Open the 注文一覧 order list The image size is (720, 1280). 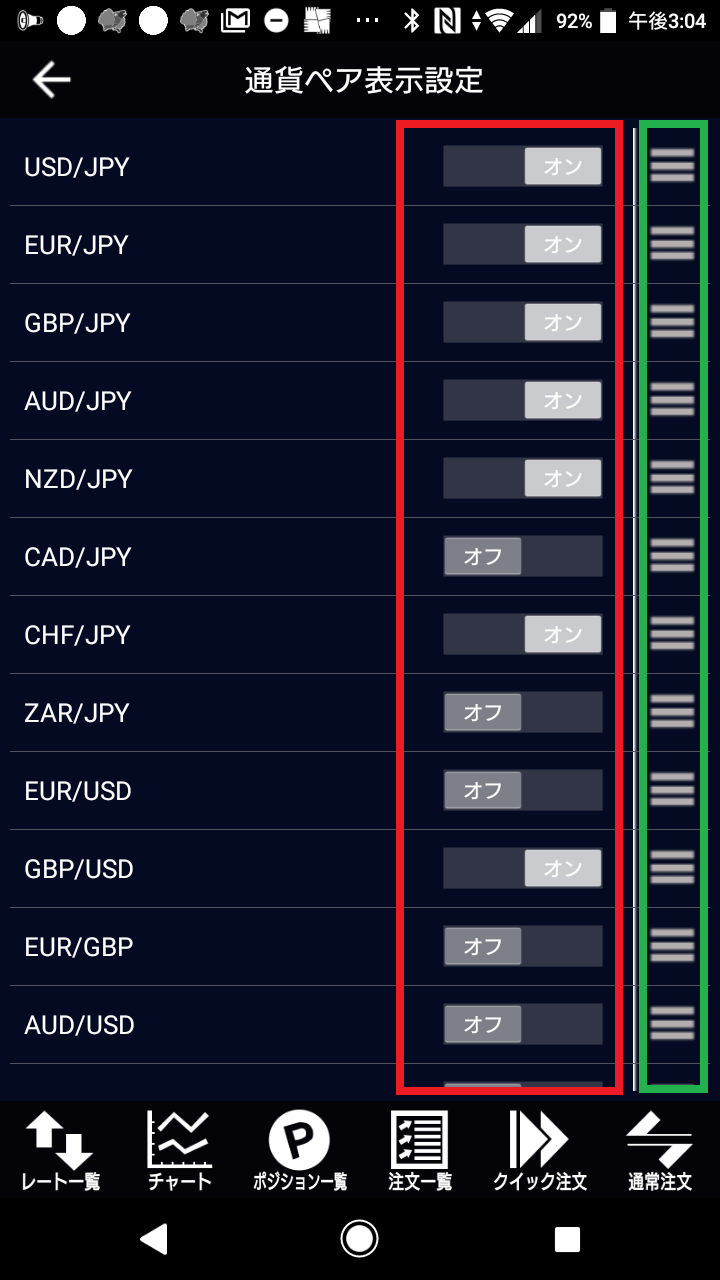pos(419,1150)
